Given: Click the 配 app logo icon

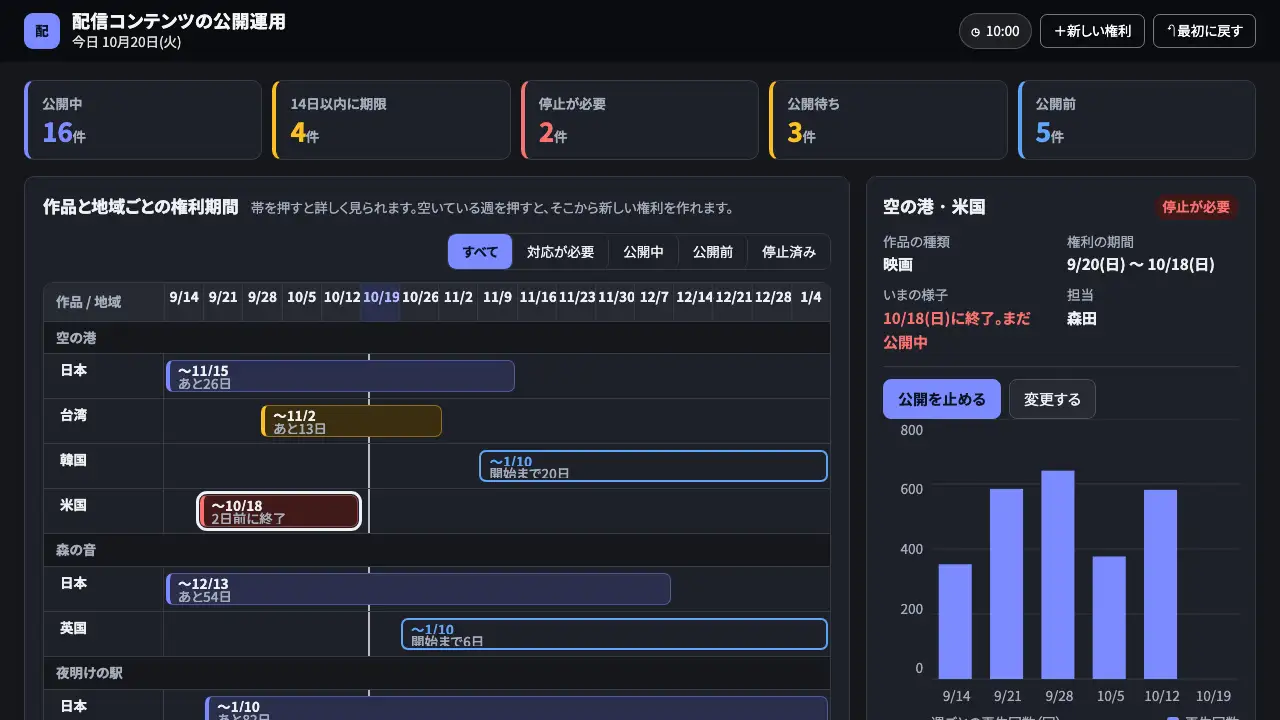Looking at the screenshot, I should (42, 31).
